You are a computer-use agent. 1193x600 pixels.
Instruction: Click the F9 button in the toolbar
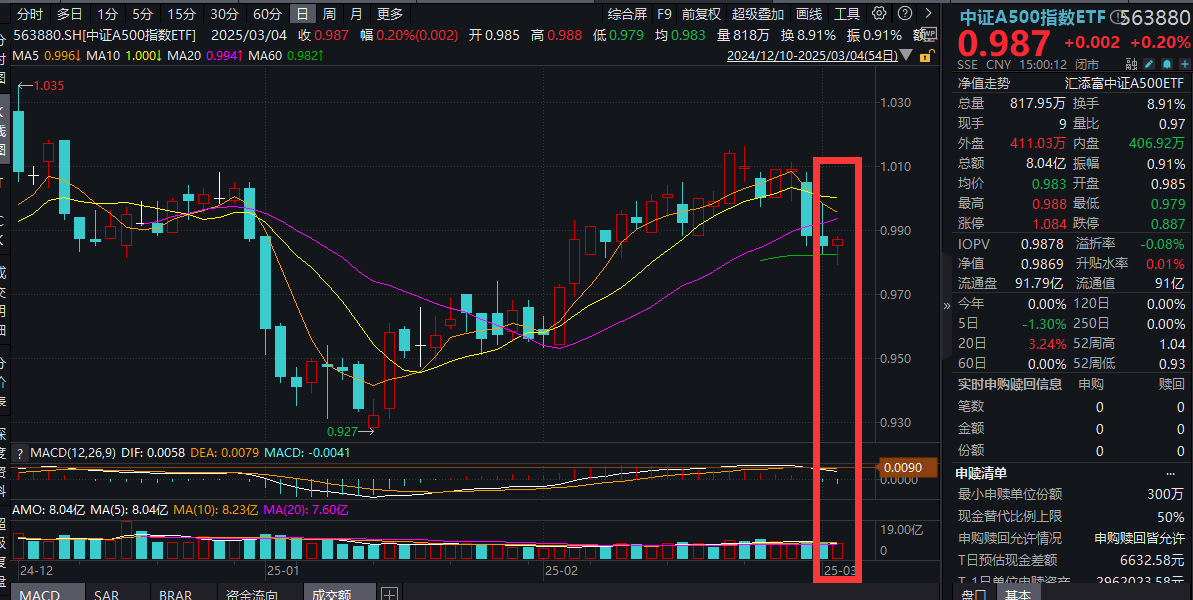point(665,14)
